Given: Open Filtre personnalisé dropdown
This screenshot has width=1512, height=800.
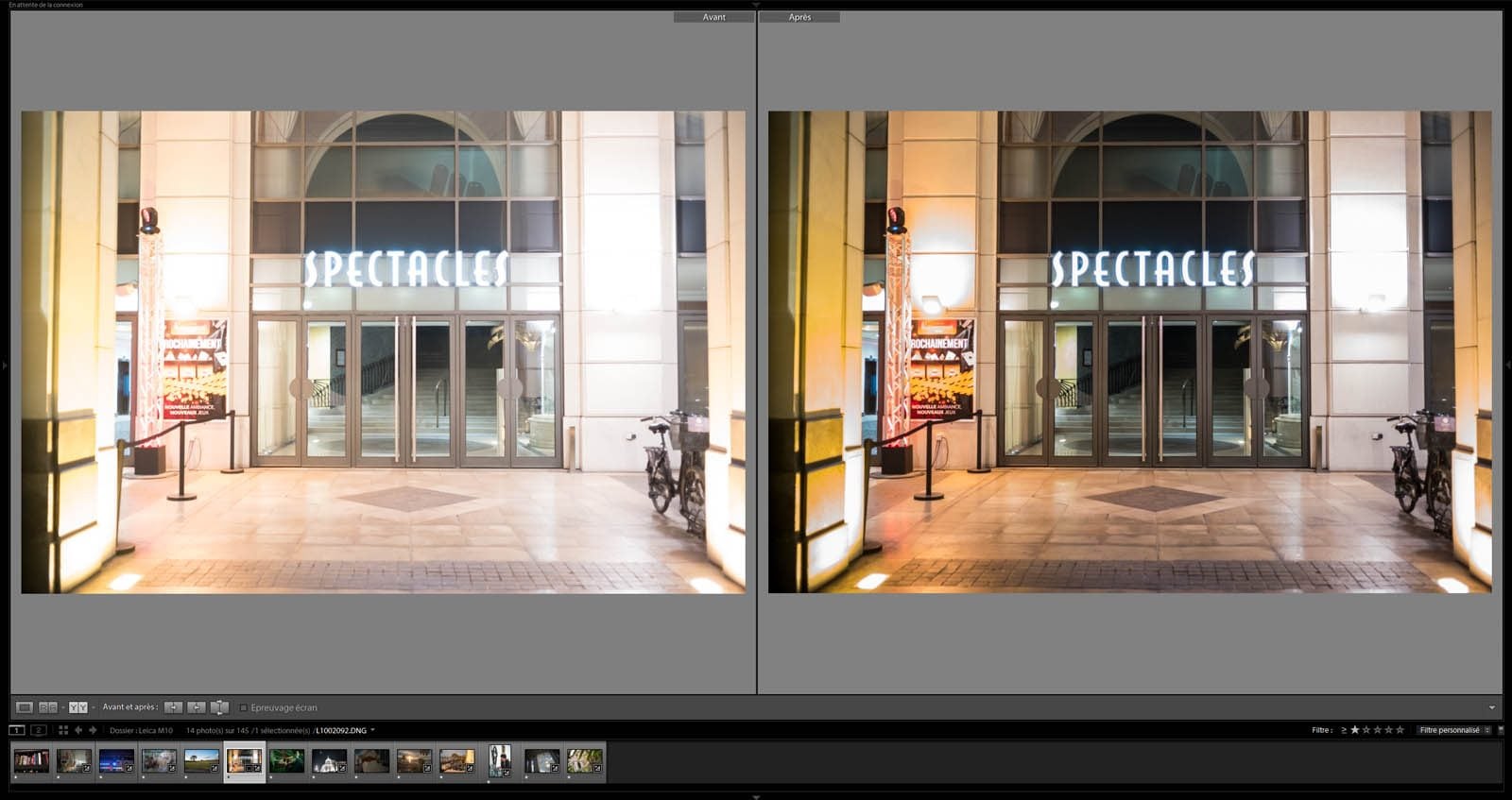Looking at the screenshot, I should click(1453, 730).
